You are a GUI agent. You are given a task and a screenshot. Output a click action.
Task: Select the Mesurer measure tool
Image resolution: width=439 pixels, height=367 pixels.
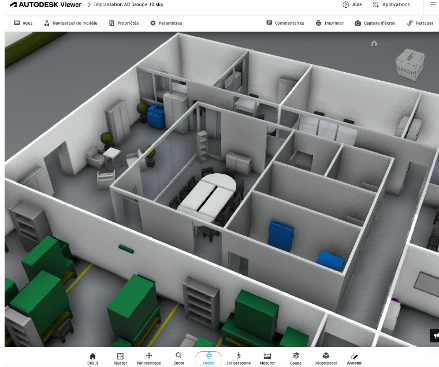tap(267, 359)
